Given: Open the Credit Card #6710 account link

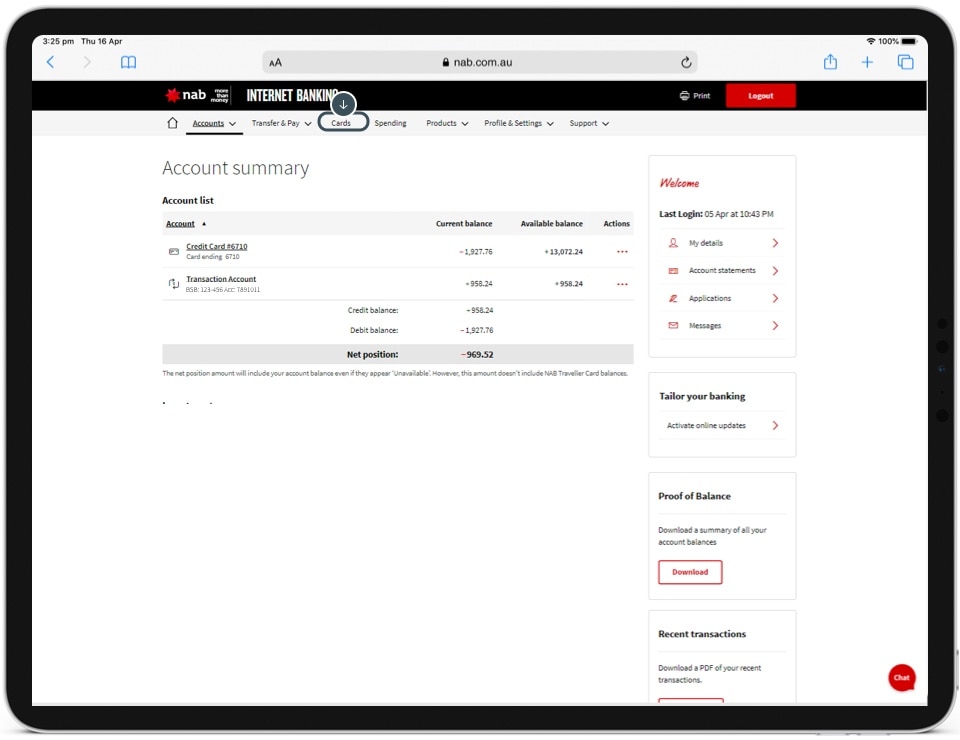Looking at the screenshot, I should (216, 246).
